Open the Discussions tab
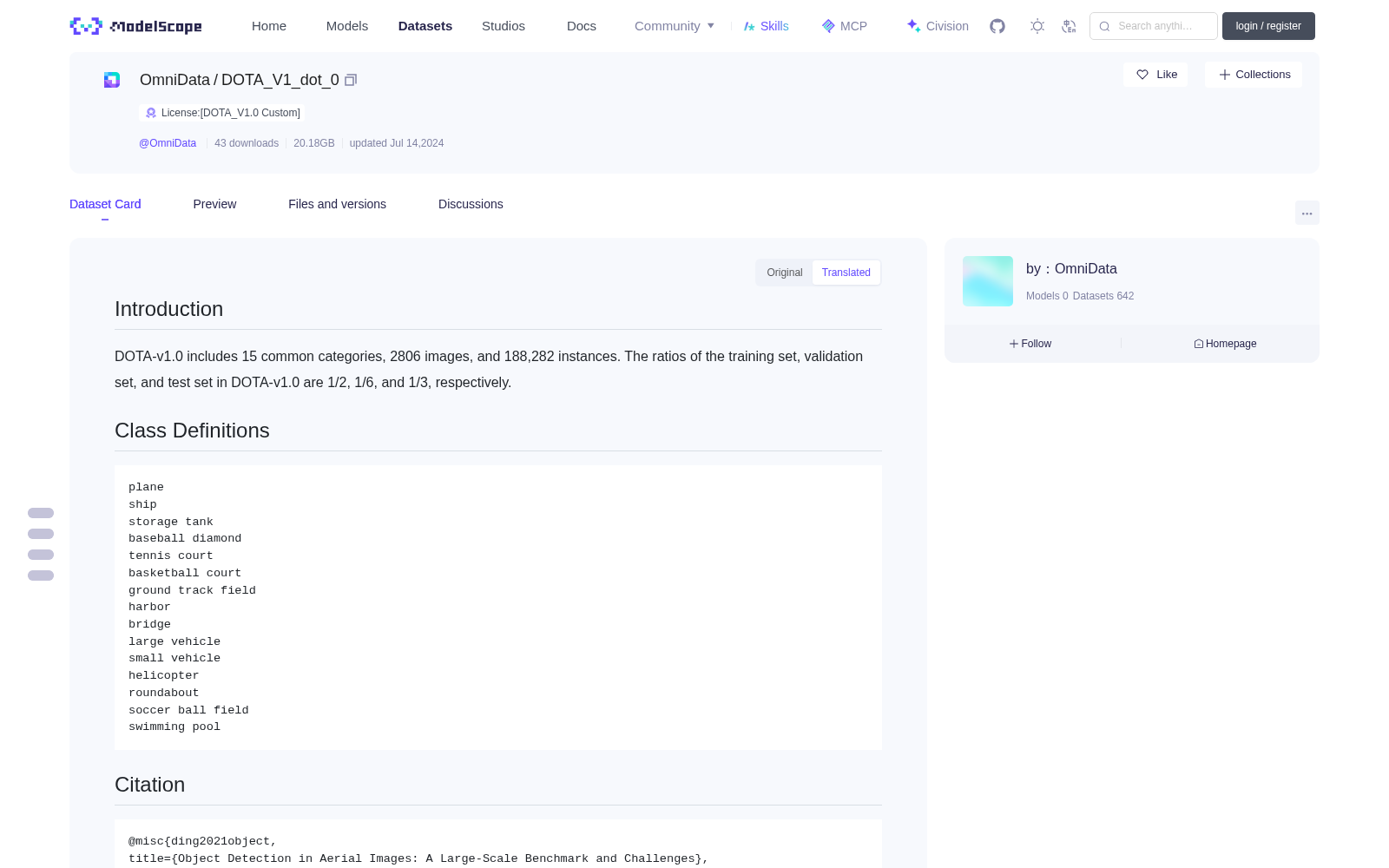This screenshot has width=1389, height=868. (471, 204)
